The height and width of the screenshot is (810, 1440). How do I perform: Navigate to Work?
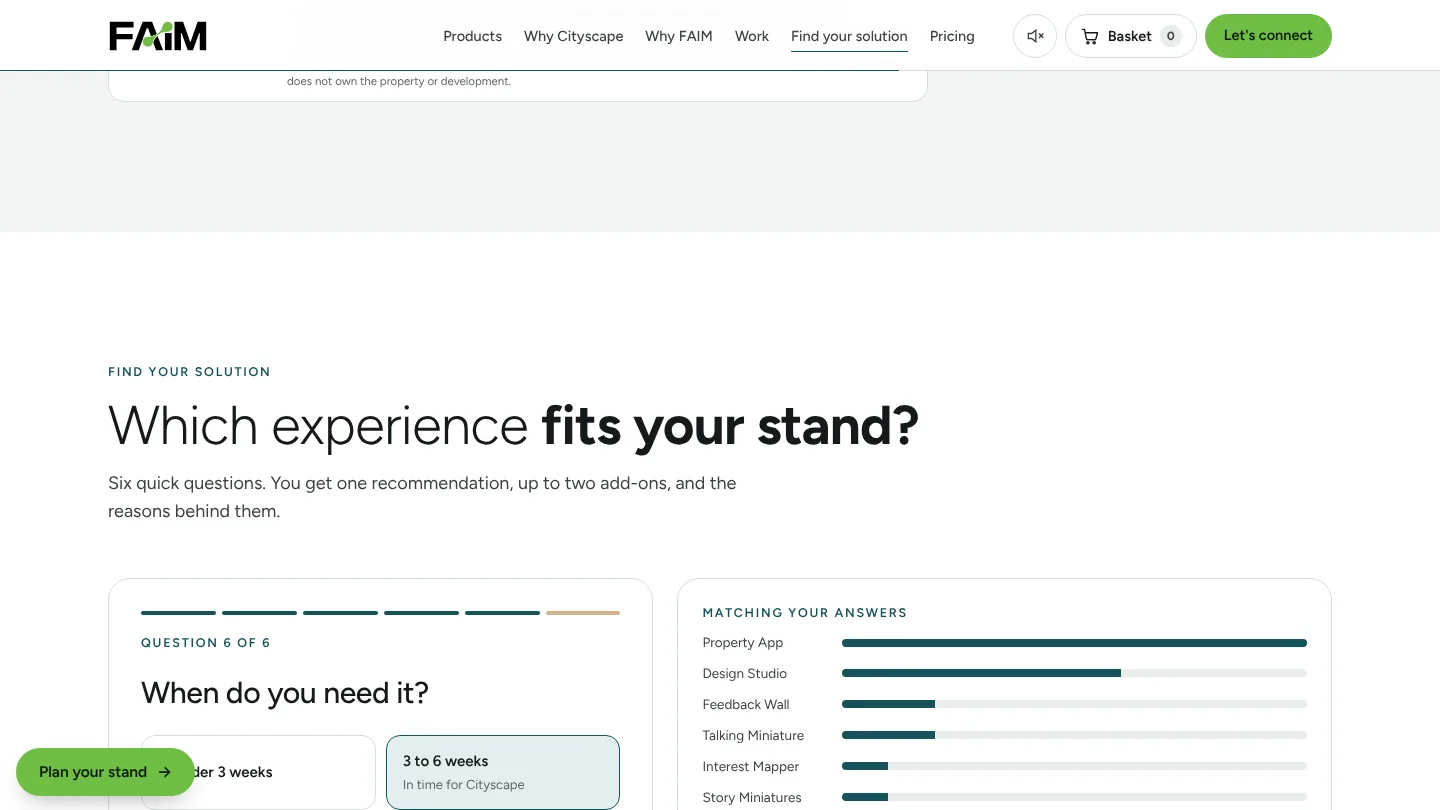(752, 36)
